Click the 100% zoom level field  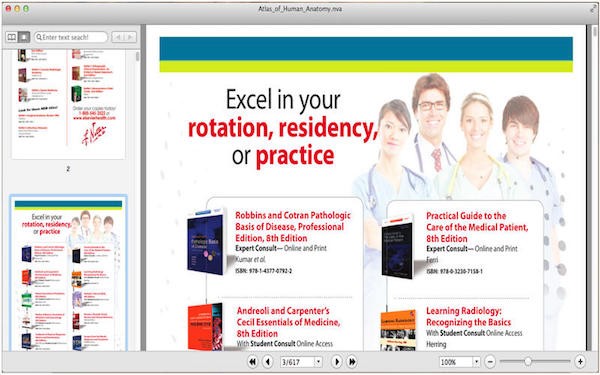456,362
